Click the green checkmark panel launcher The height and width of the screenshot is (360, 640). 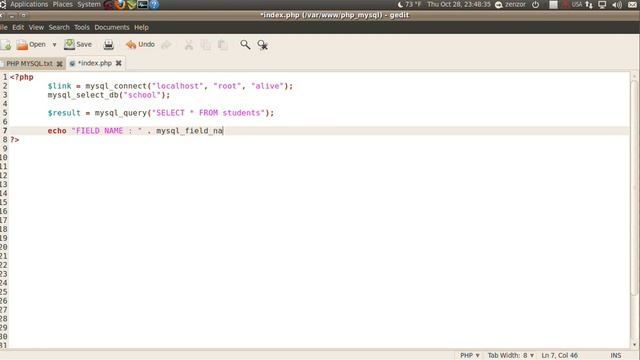point(131,4)
